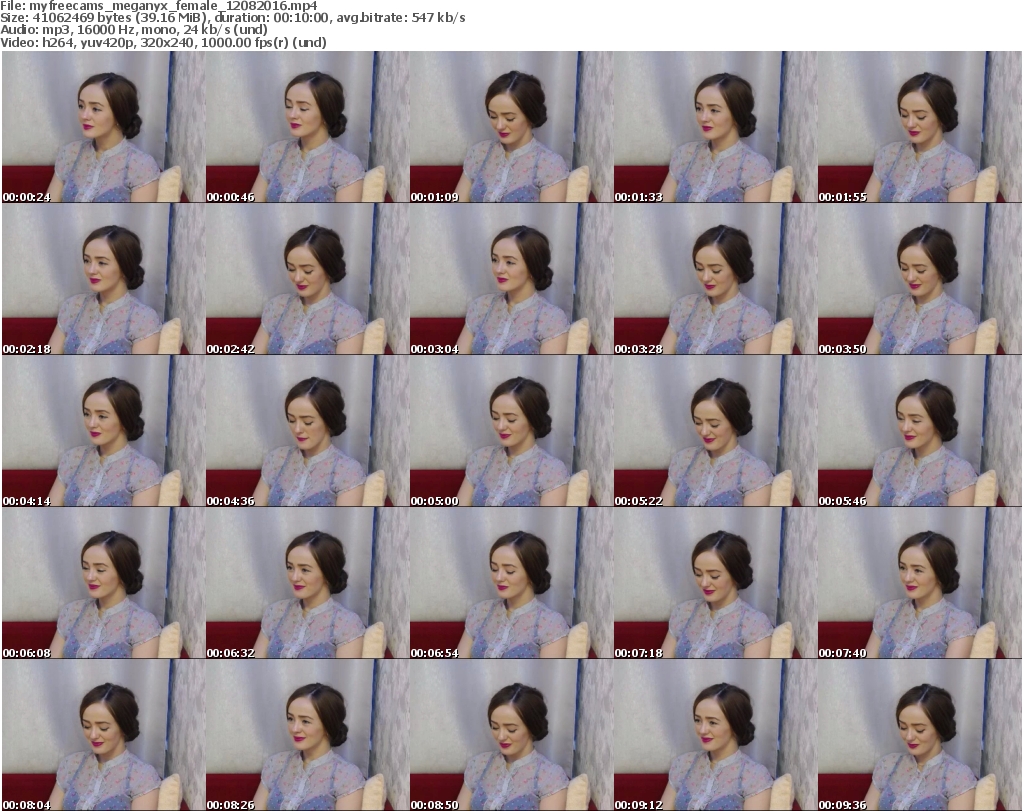
Task: Click the 00:05:00 video frame
Action: 511,431
